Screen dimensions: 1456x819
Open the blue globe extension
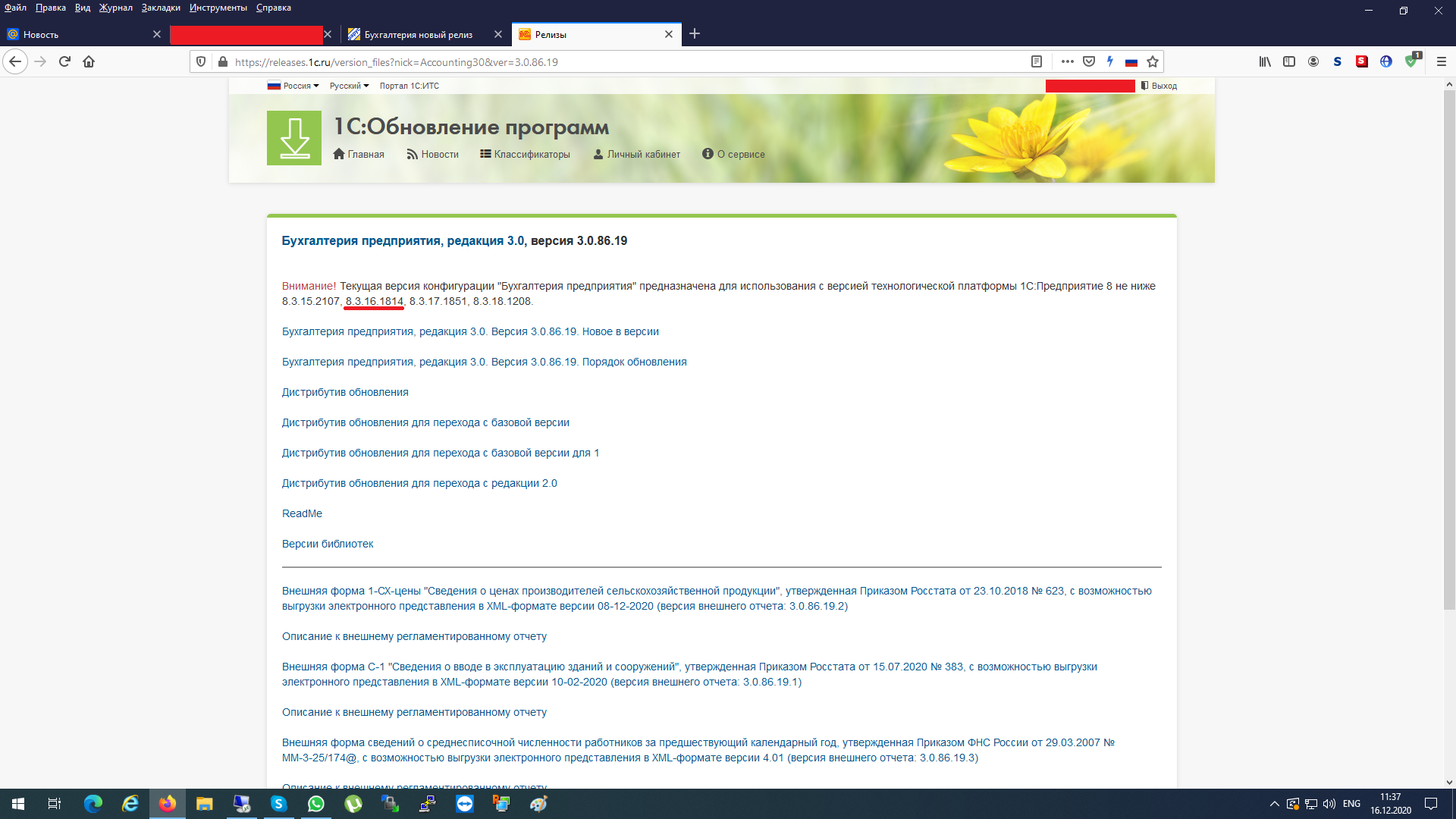(1386, 61)
